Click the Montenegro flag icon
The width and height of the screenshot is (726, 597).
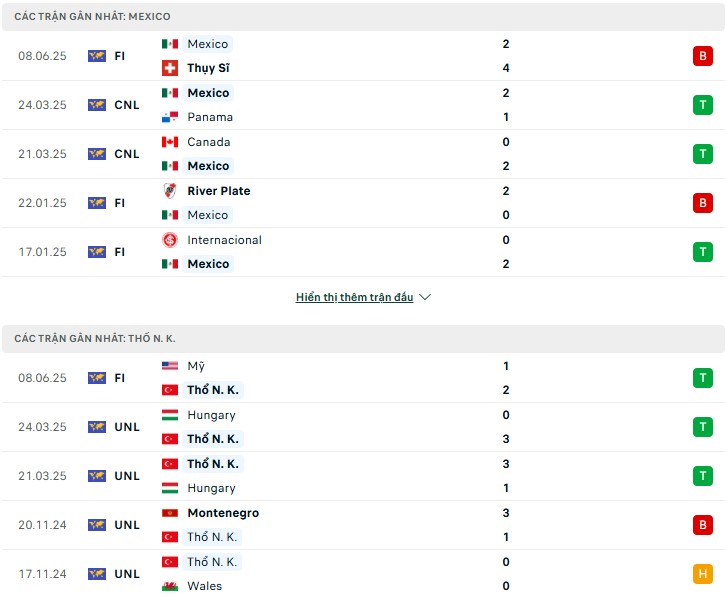tap(170, 513)
